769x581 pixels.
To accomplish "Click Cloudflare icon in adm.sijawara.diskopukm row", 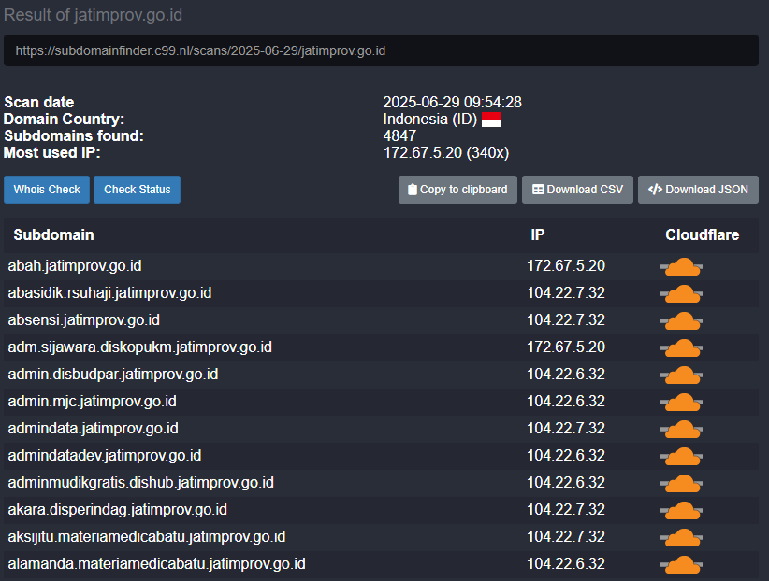I will tap(682, 348).
